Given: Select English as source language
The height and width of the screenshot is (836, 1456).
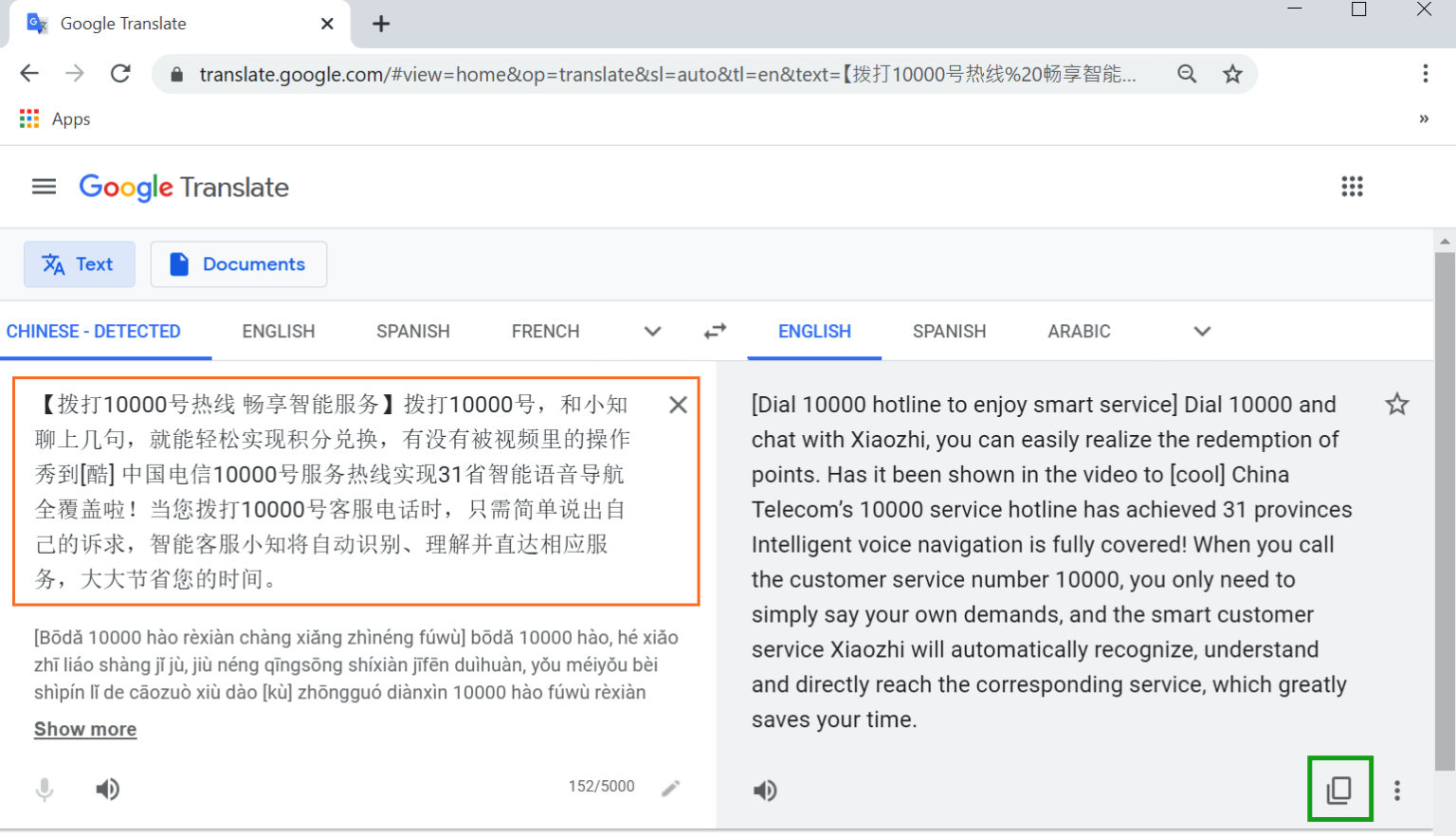Looking at the screenshot, I should point(279,331).
